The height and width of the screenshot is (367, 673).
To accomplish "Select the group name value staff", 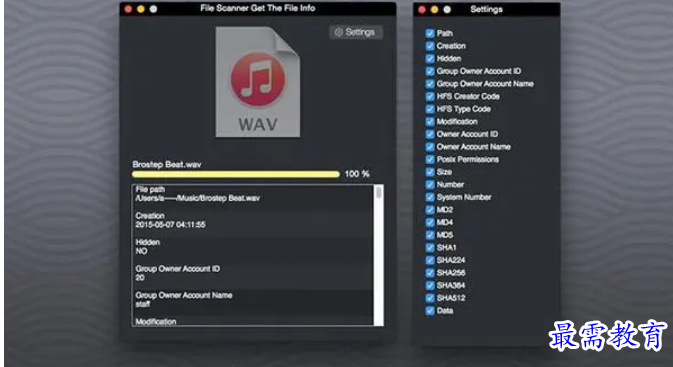I will (142, 304).
